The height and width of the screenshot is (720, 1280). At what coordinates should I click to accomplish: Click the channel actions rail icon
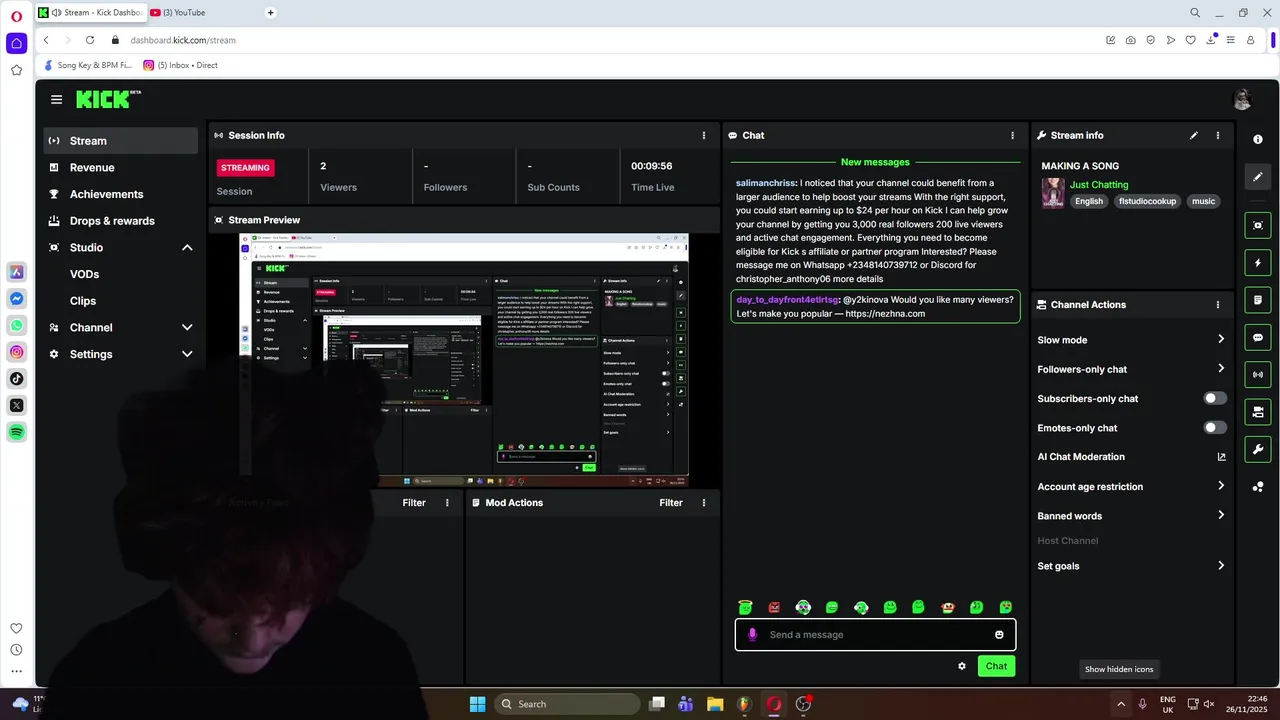(1258, 412)
